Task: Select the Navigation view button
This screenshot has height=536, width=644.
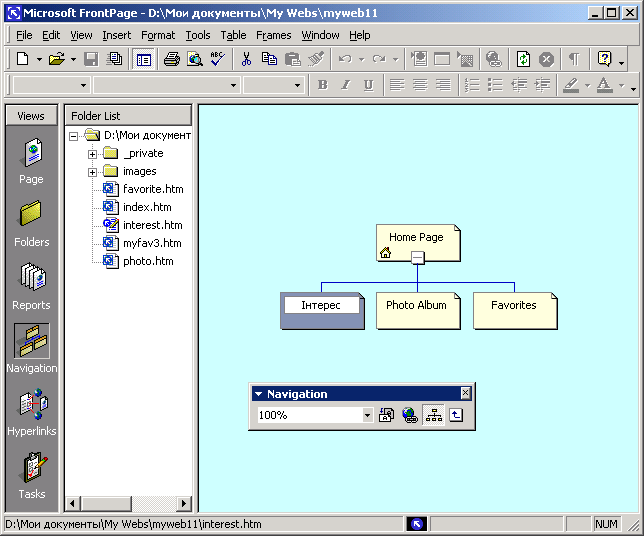Action: coord(32,348)
